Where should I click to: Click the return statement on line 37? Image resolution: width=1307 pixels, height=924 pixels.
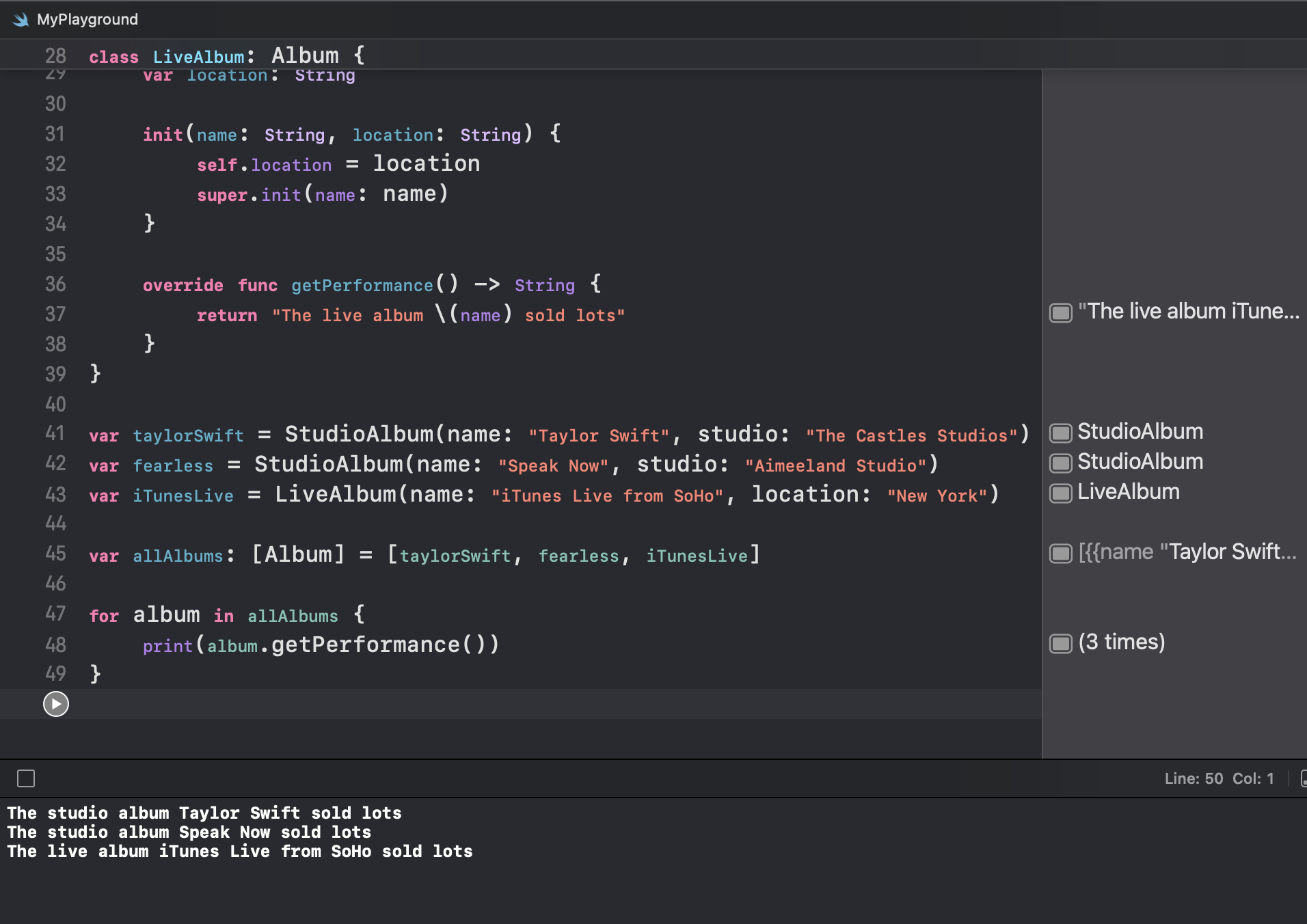[x=411, y=315]
